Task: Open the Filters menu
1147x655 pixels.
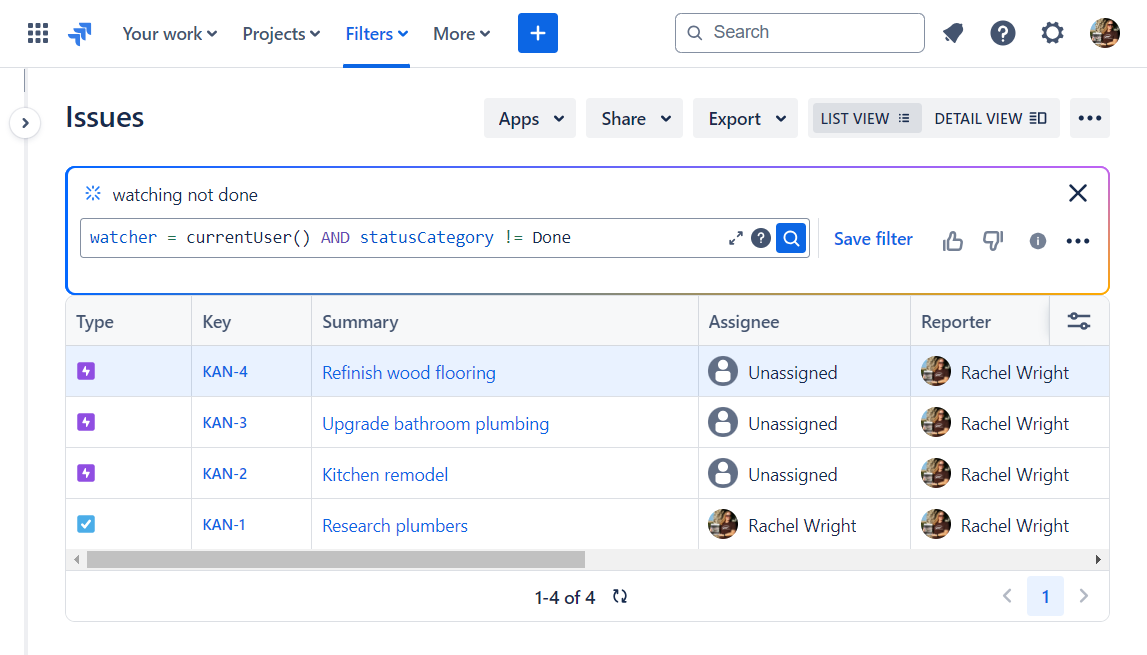Action: click(376, 33)
